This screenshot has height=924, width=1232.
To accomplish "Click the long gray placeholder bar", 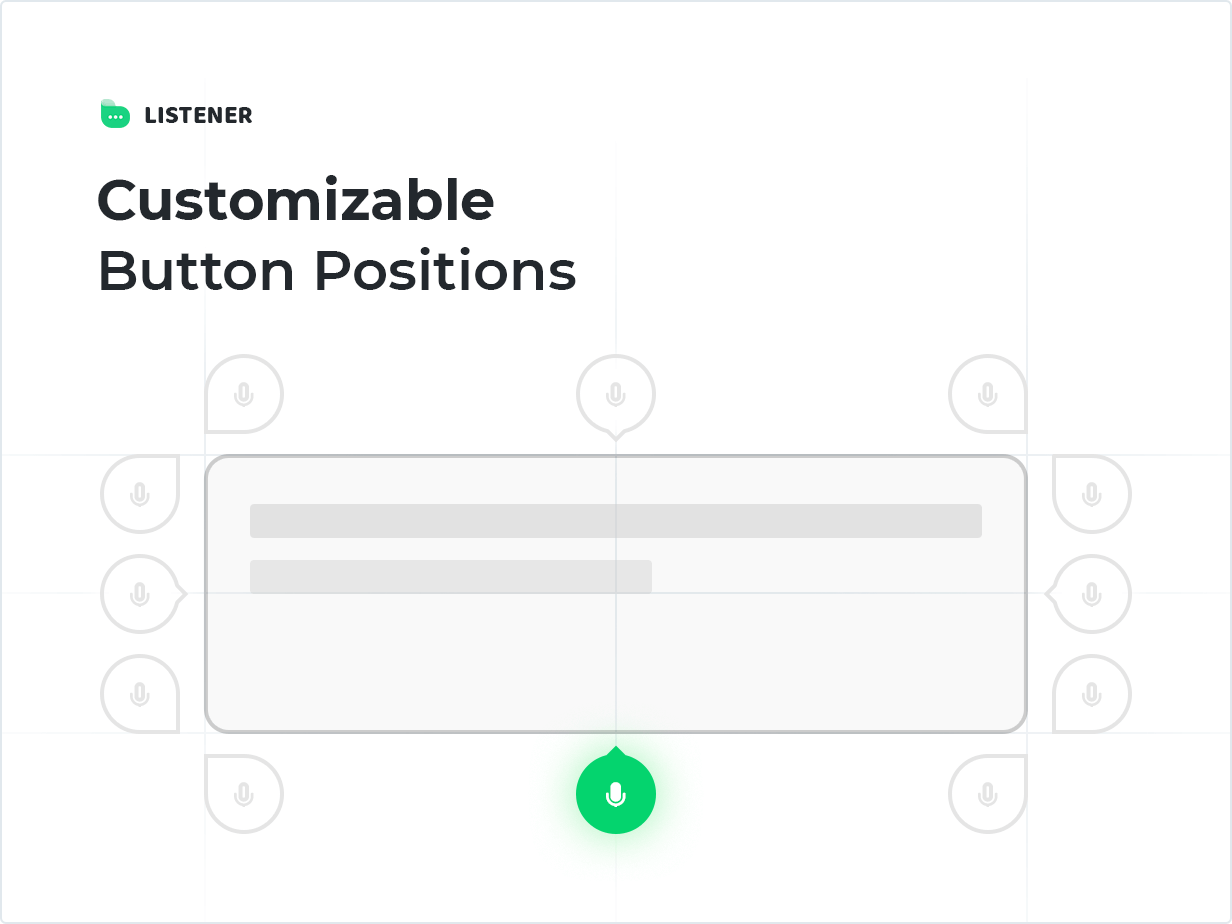I will [615, 521].
